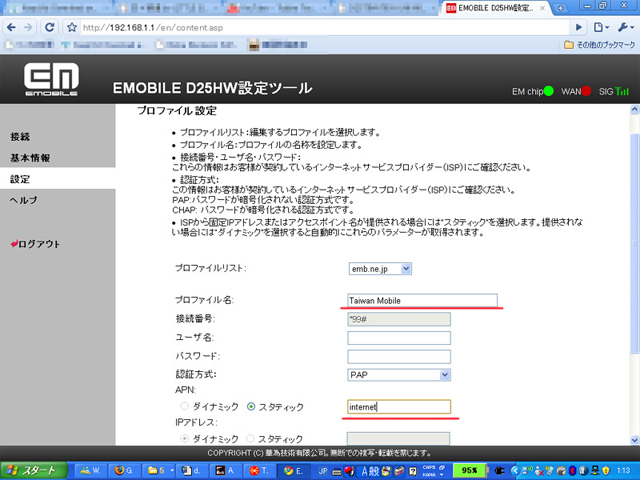Open the 基本情報 sidebar menu
This screenshot has width=640, height=480.
click(x=30, y=158)
